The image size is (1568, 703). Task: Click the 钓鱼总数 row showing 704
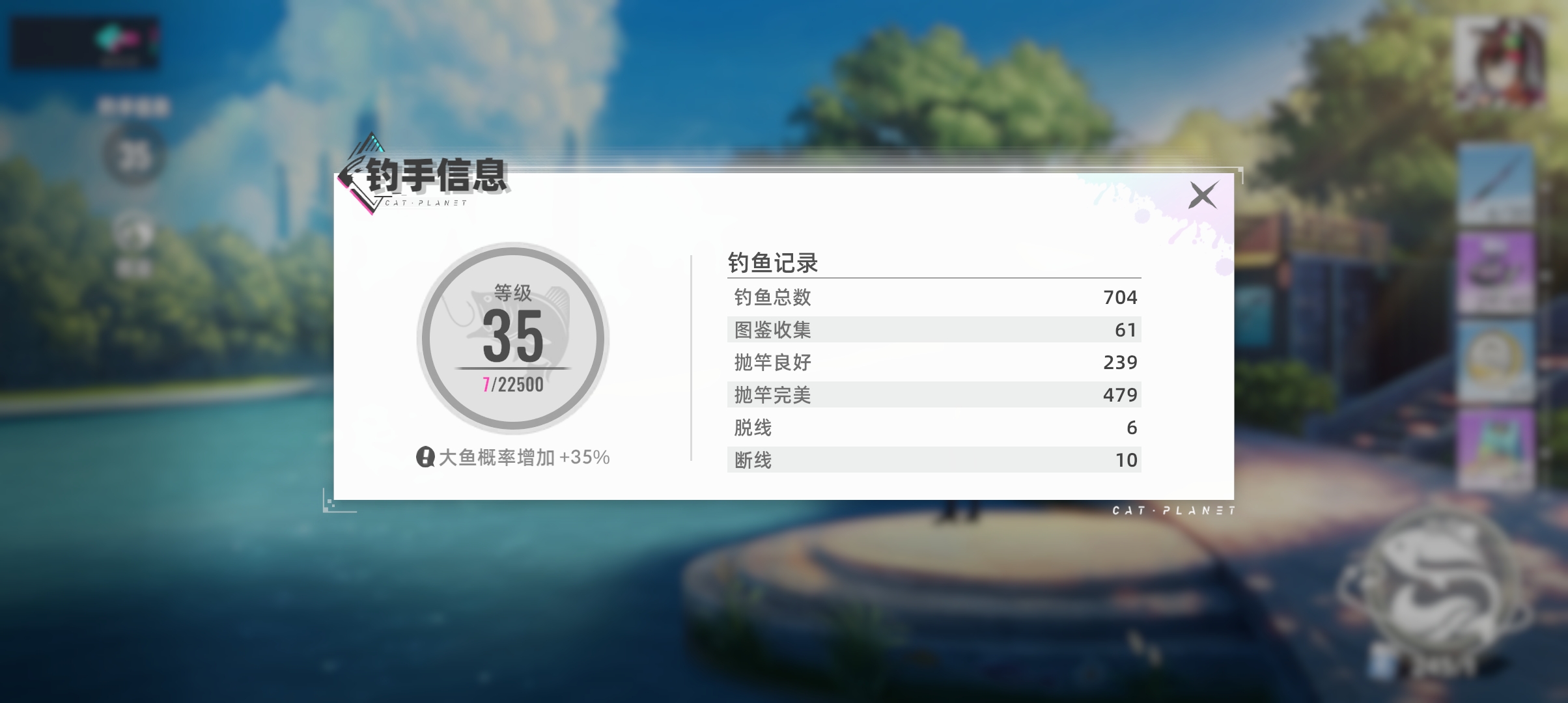click(934, 297)
